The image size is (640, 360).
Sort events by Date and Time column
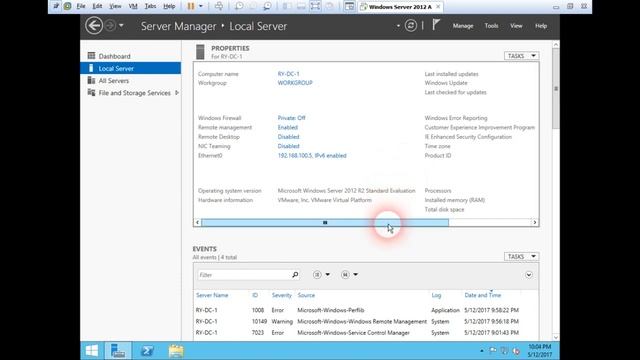pos(482,295)
